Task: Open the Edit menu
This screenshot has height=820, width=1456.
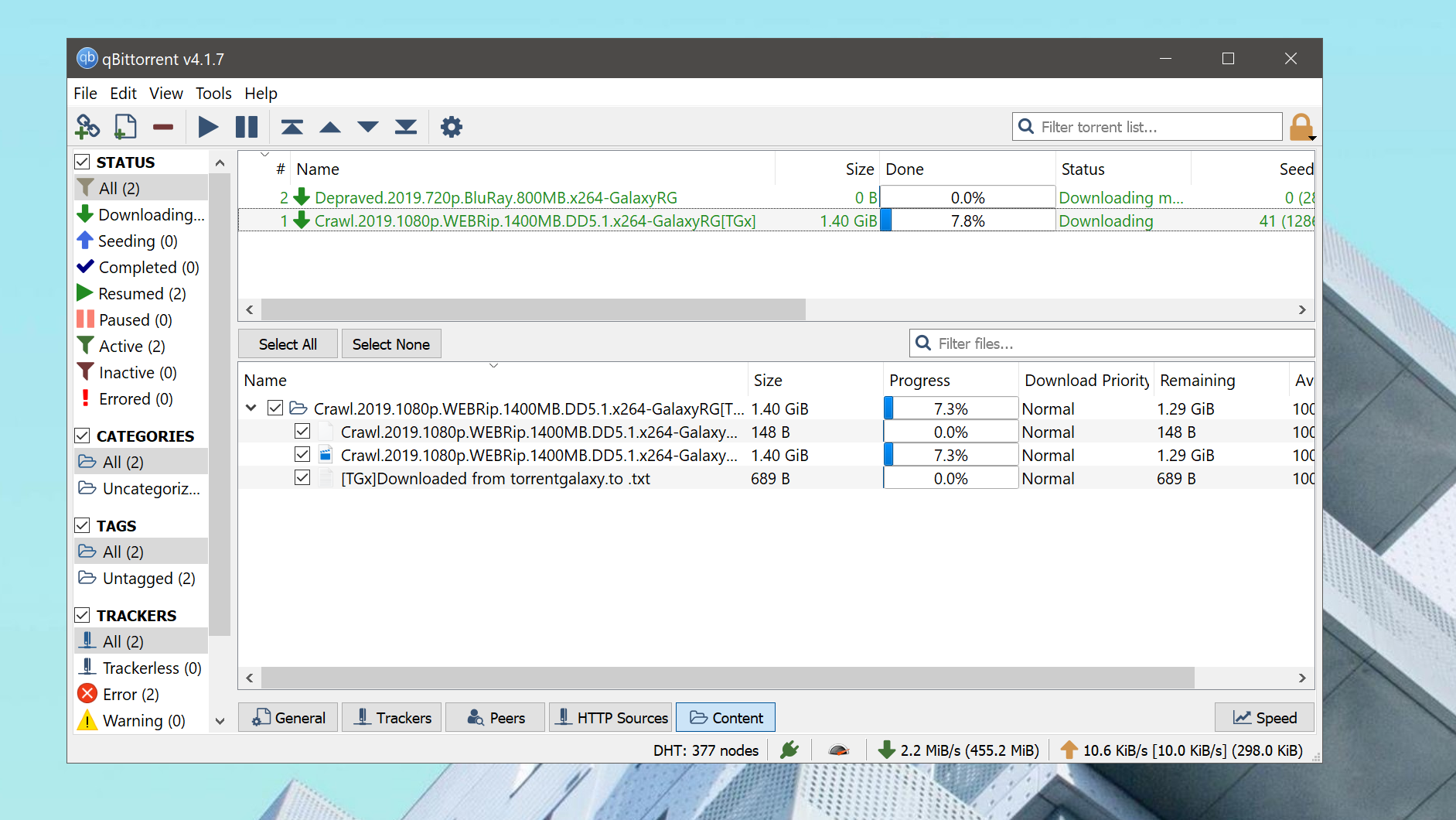Action: pyautogui.click(x=123, y=94)
